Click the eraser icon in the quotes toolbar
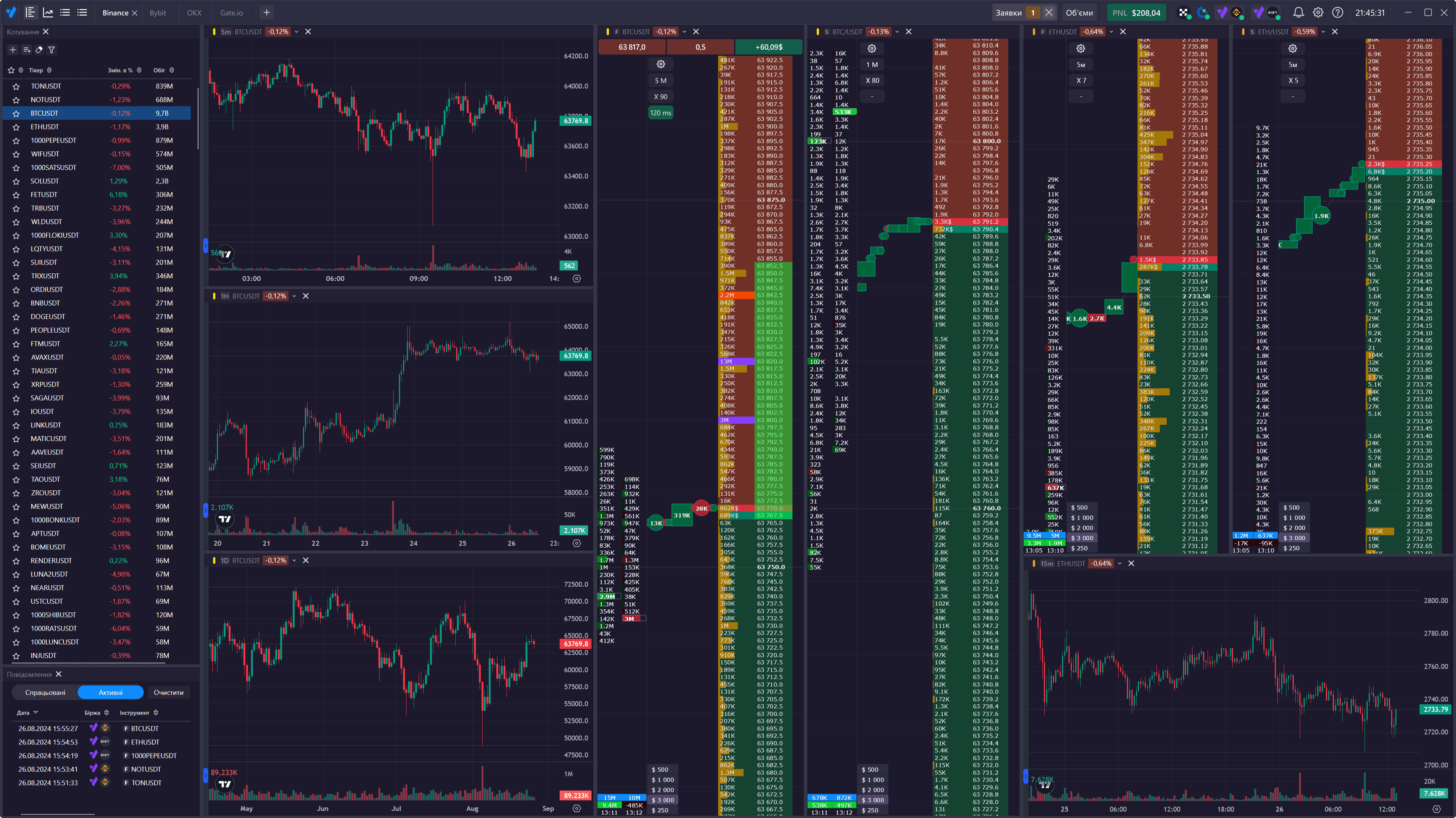 click(x=39, y=50)
